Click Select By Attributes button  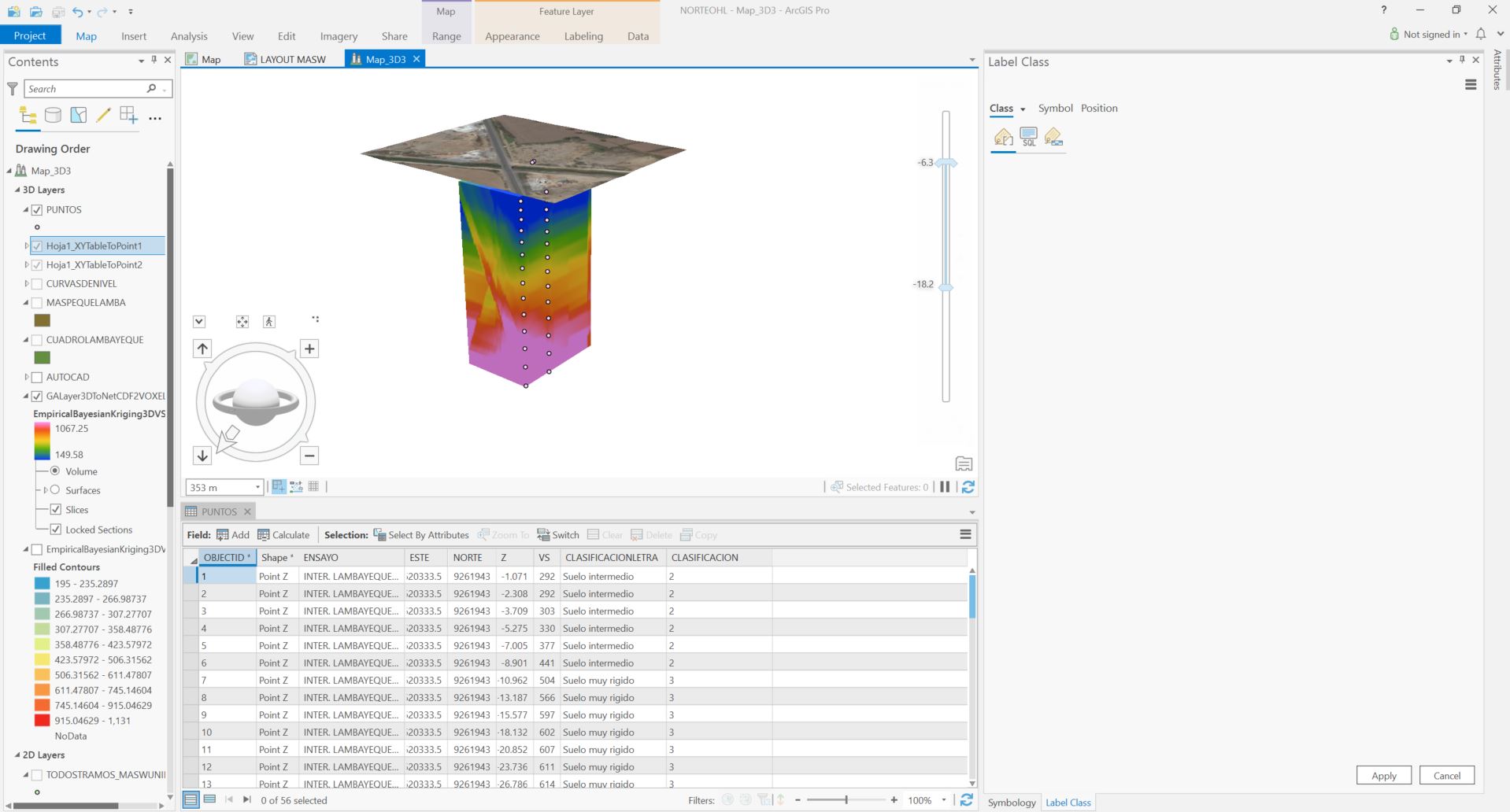421,535
